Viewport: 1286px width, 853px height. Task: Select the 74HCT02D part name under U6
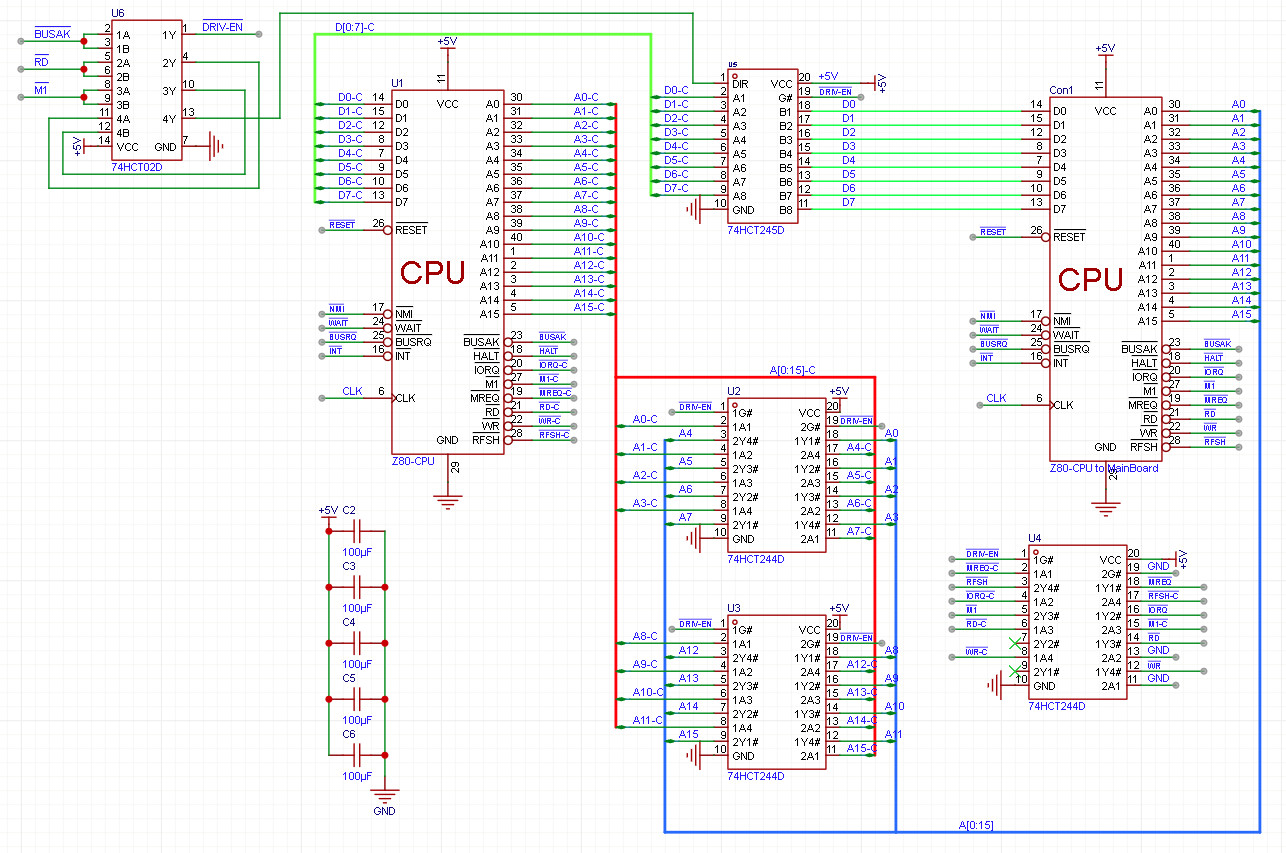tap(137, 167)
